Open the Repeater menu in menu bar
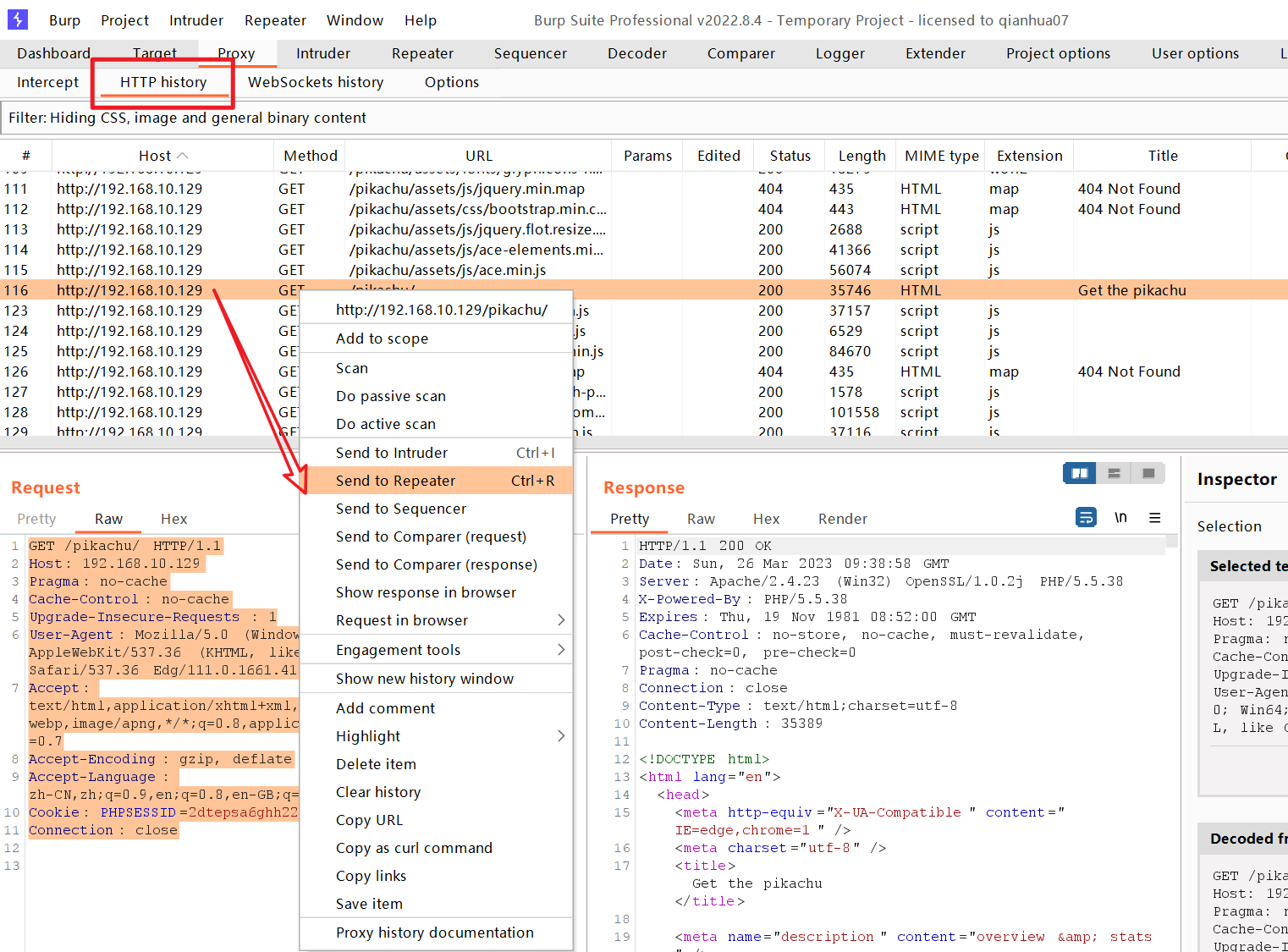The image size is (1288, 952). (275, 20)
